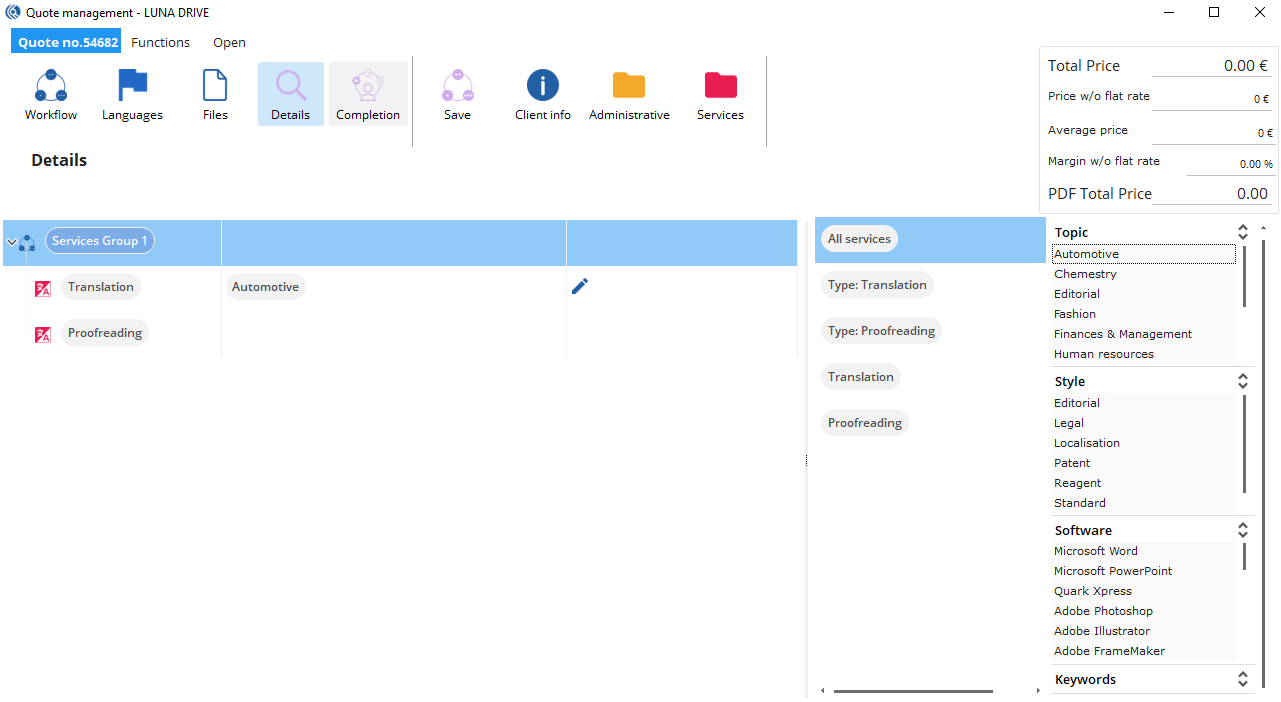Viewport: 1281px width, 702px height.
Task: Choose Chemestry in the Topic list
Action: [1085, 274]
